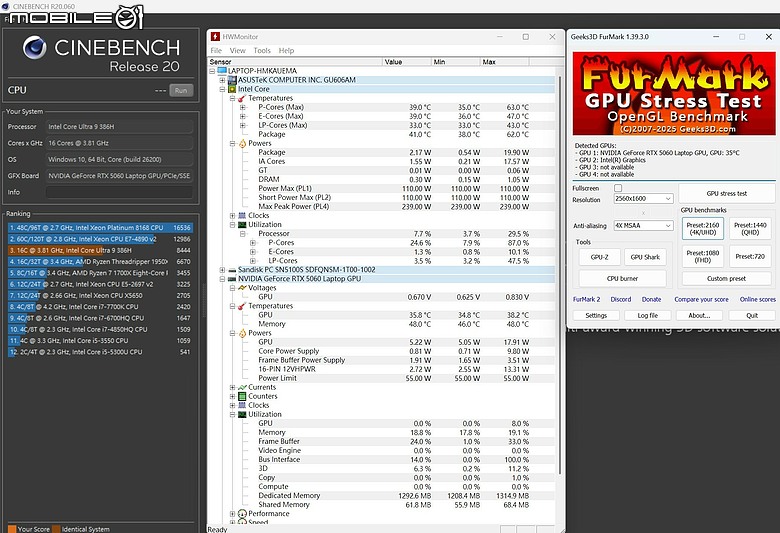Expand the E-Cores (Max) temperature row
The image size is (780, 533).
(243, 116)
